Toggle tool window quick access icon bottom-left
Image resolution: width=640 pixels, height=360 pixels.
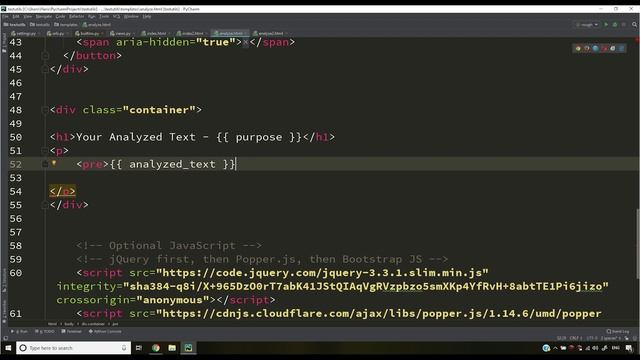click(x=5, y=338)
